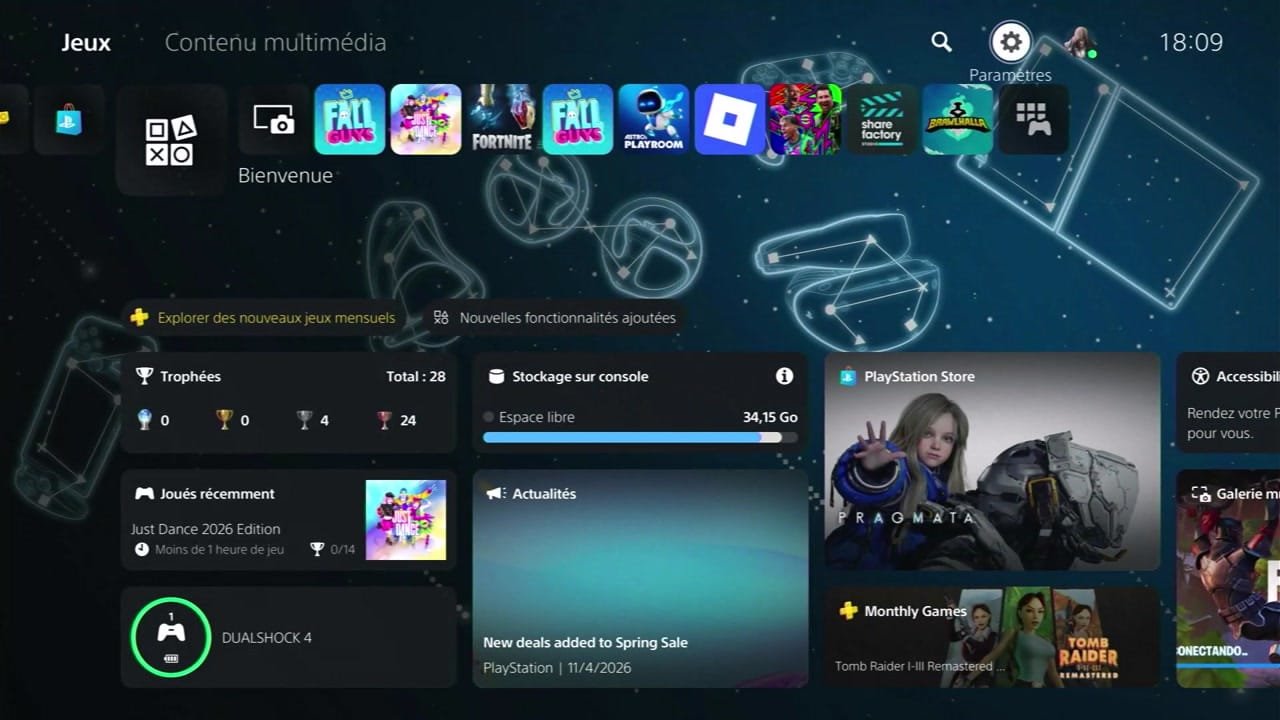Screen dimensions: 1280x720
Task: Click the gold trophy icon
Action: [225, 420]
